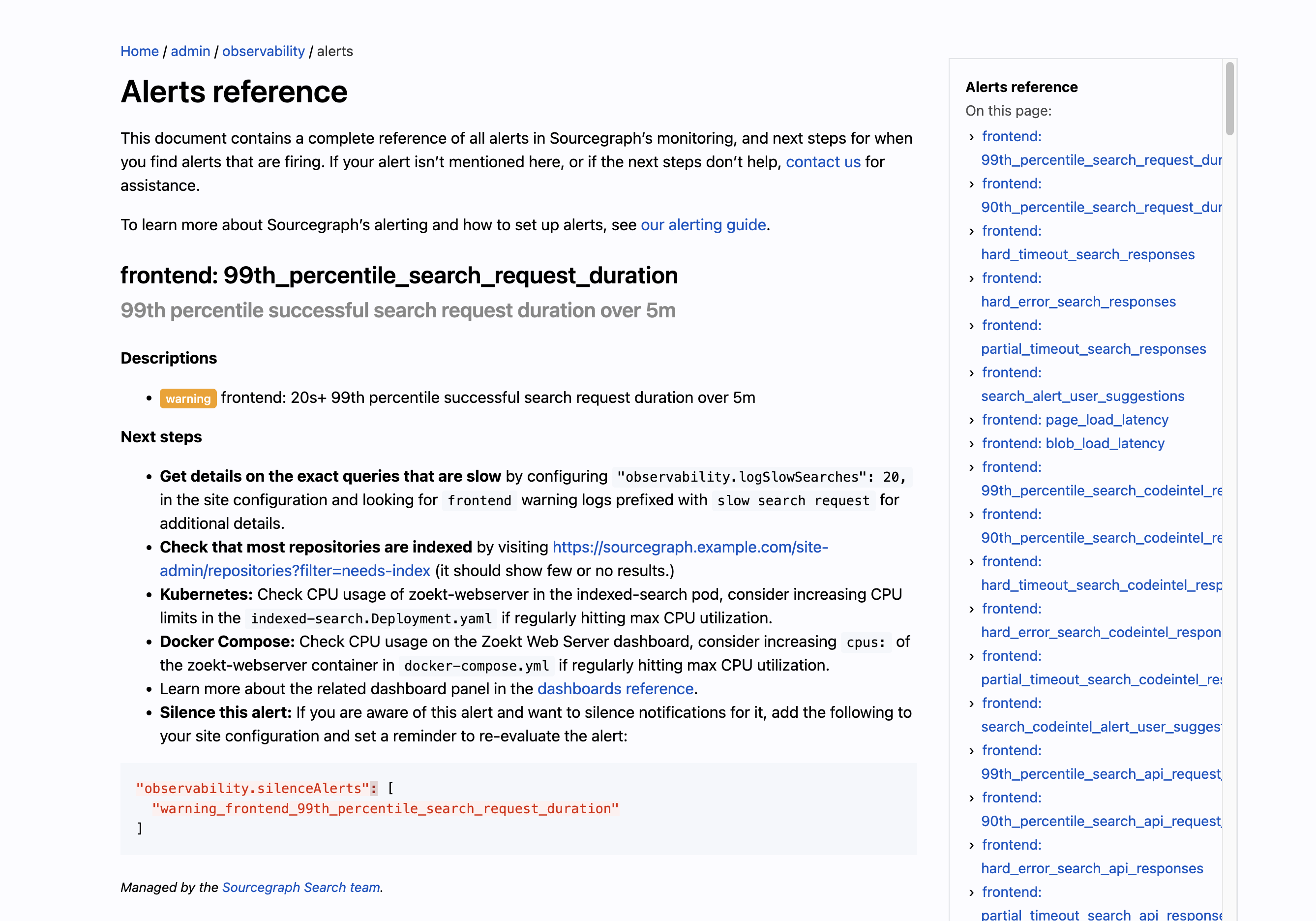This screenshot has width=1316, height=921.
Task: Open the admin breadcrumb link
Action: pyautogui.click(x=190, y=51)
